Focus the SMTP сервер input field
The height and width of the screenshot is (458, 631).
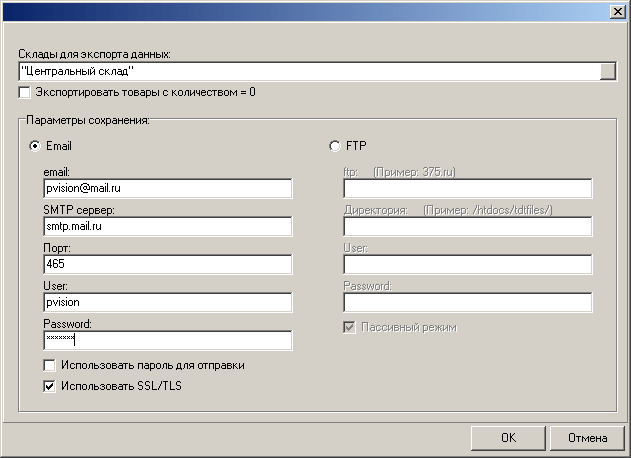(167, 226)
